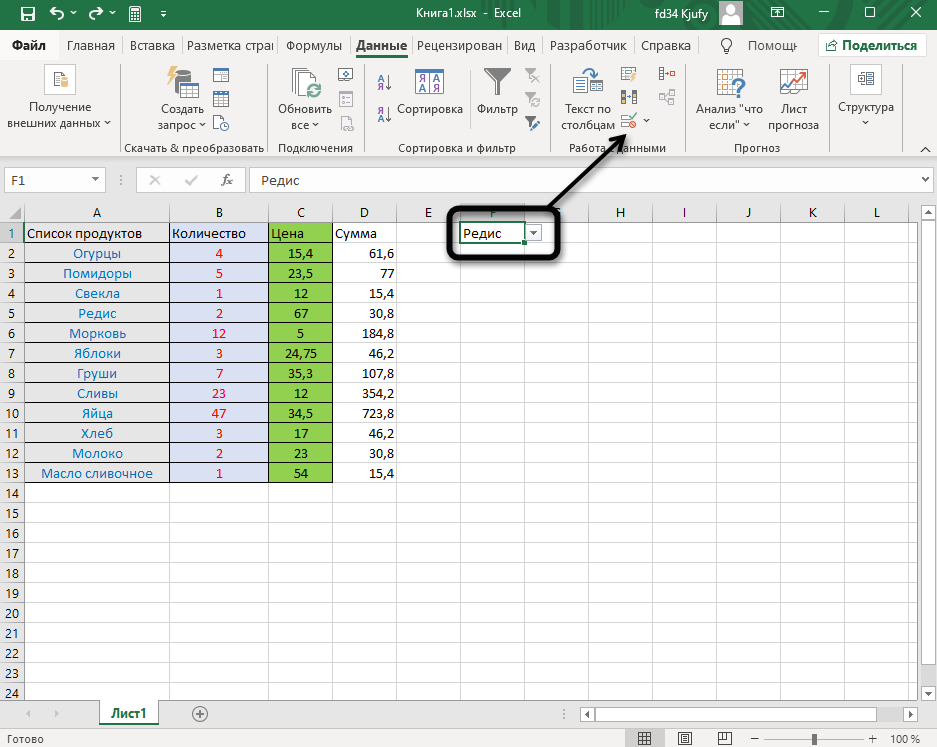
Task: Click the Save icon in quick access toolbar
Action: click(x=27, y=14)
